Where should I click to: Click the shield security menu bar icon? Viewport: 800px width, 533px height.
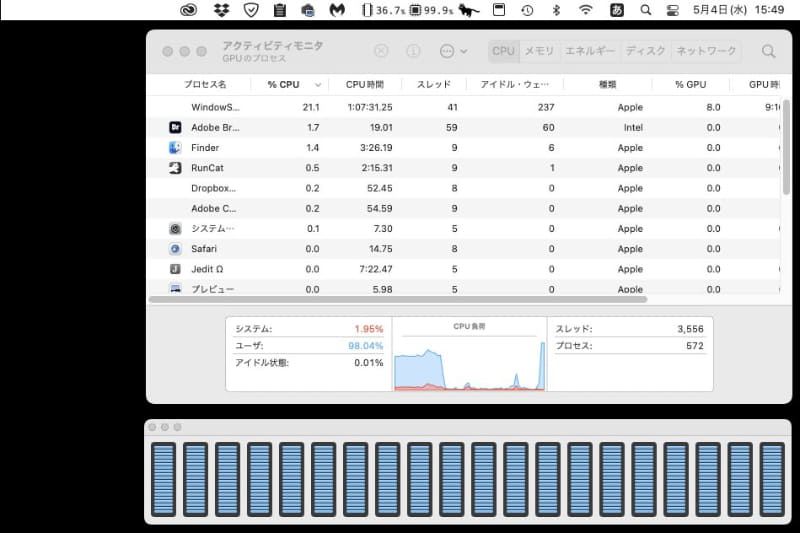[x=251, y=10]
